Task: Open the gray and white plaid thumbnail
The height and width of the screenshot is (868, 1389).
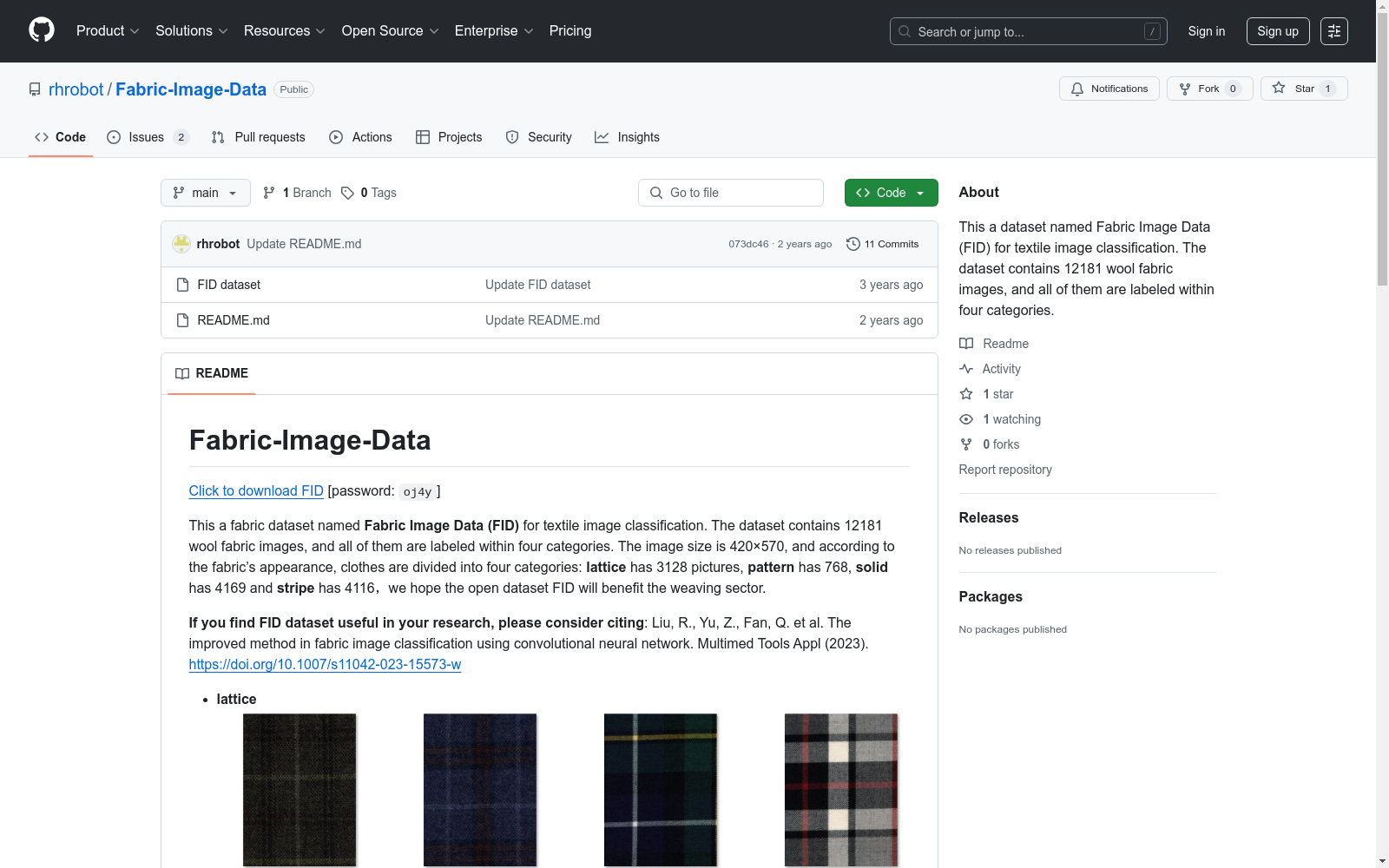Action: coord(841,790)
